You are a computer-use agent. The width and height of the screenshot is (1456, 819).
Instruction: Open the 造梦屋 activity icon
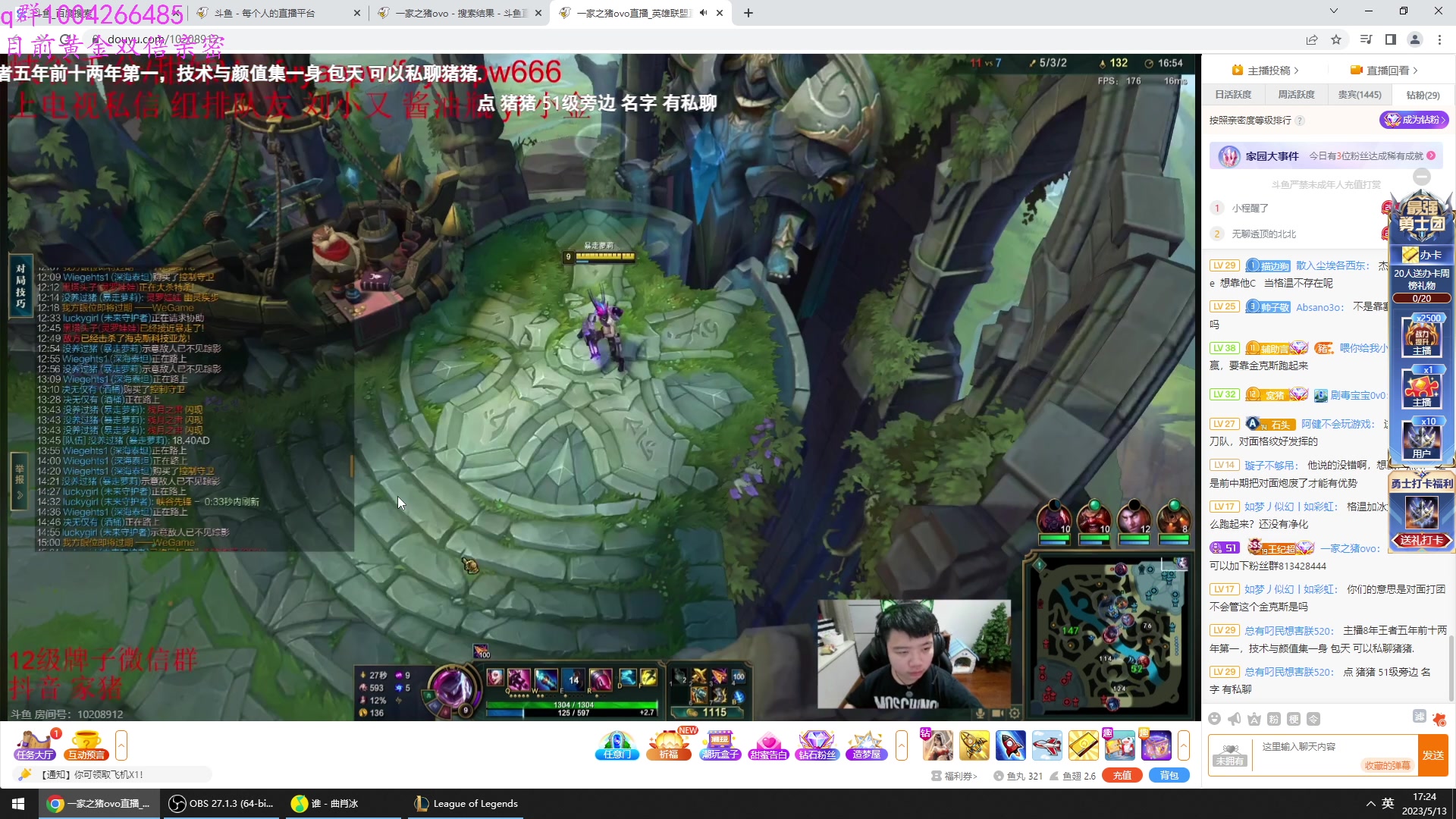(866, 745)
